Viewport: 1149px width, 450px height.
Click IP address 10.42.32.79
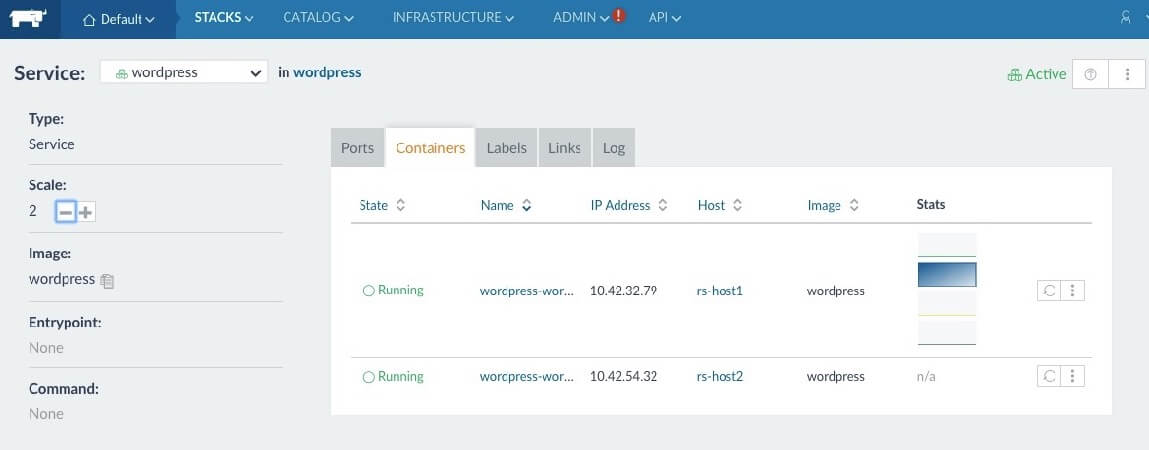(x=623, y=290)
